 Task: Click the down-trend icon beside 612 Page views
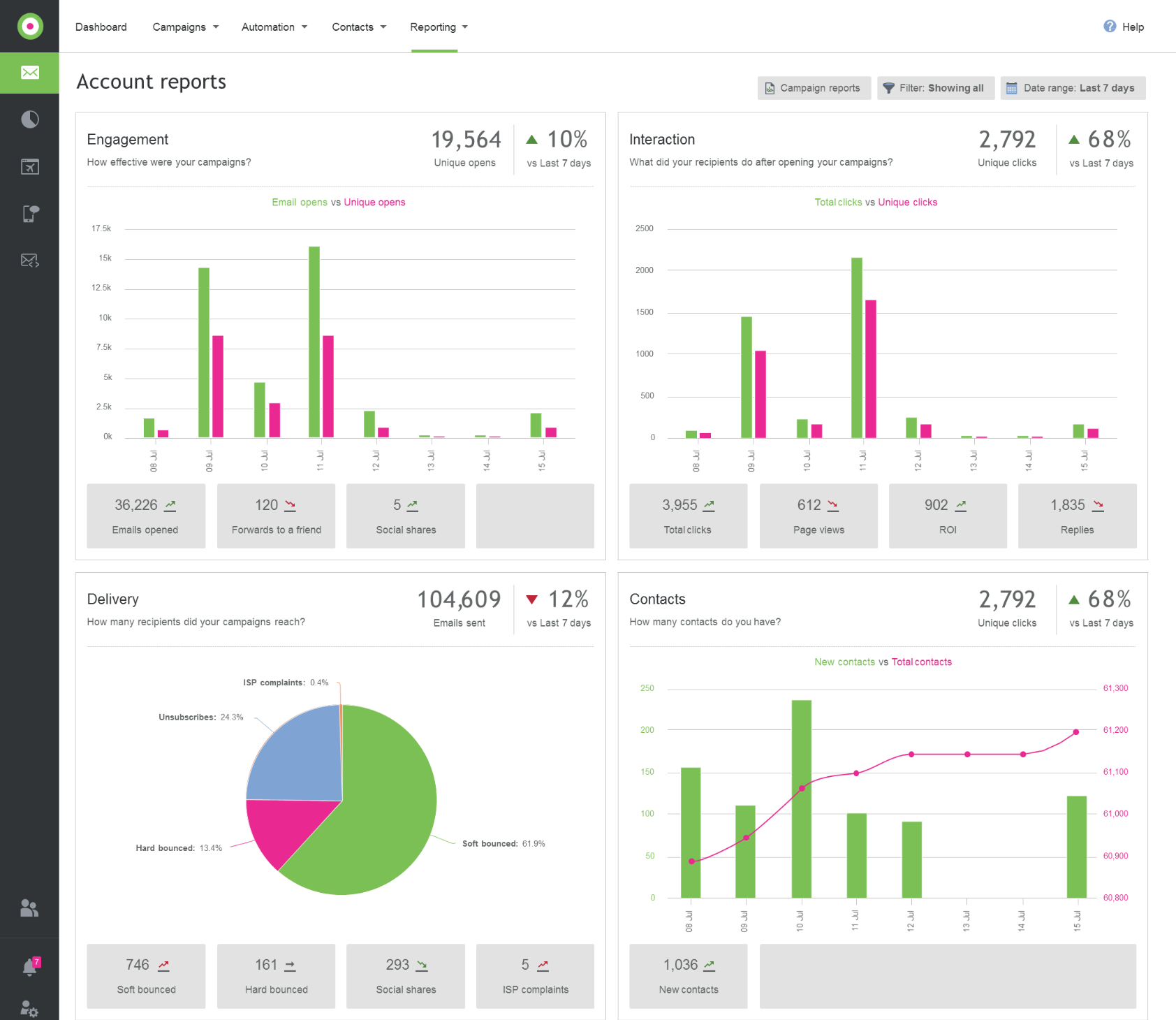[x=833, y=505]
